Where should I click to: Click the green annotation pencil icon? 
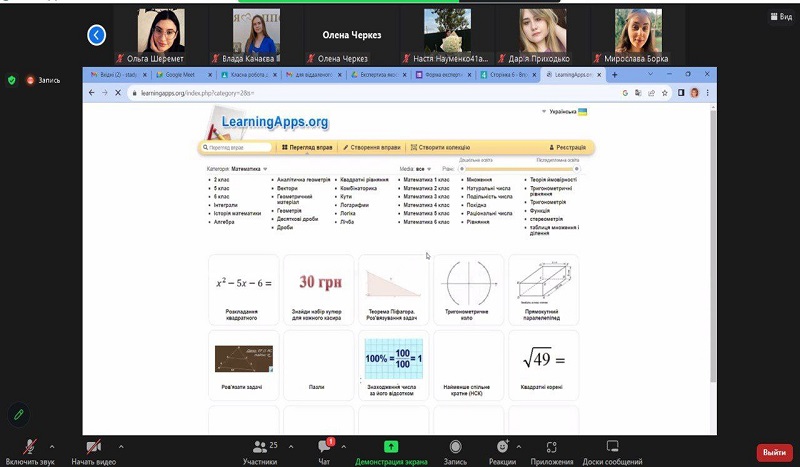coord(19,414)
